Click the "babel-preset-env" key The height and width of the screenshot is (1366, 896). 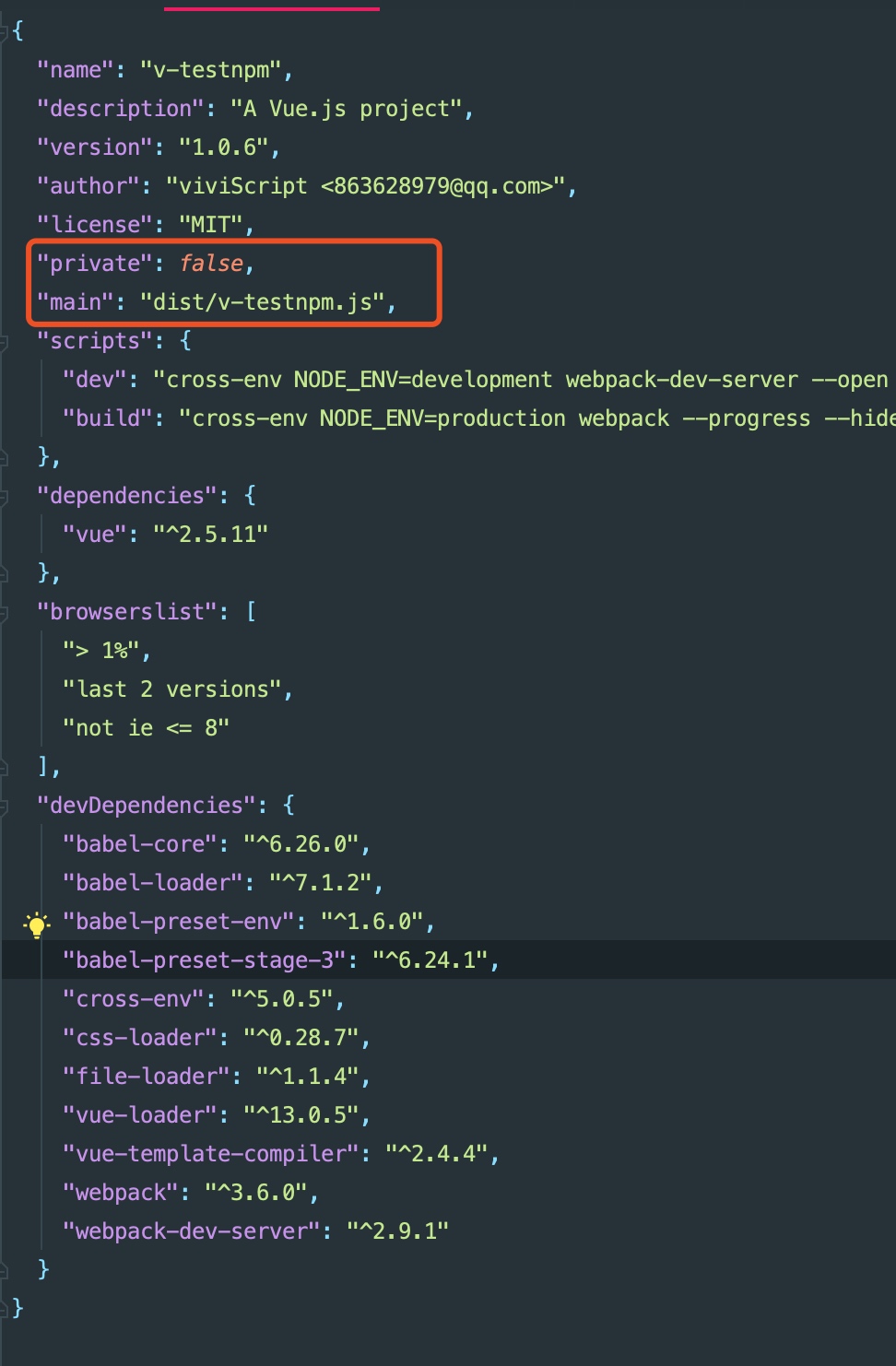tap(179, 922)
